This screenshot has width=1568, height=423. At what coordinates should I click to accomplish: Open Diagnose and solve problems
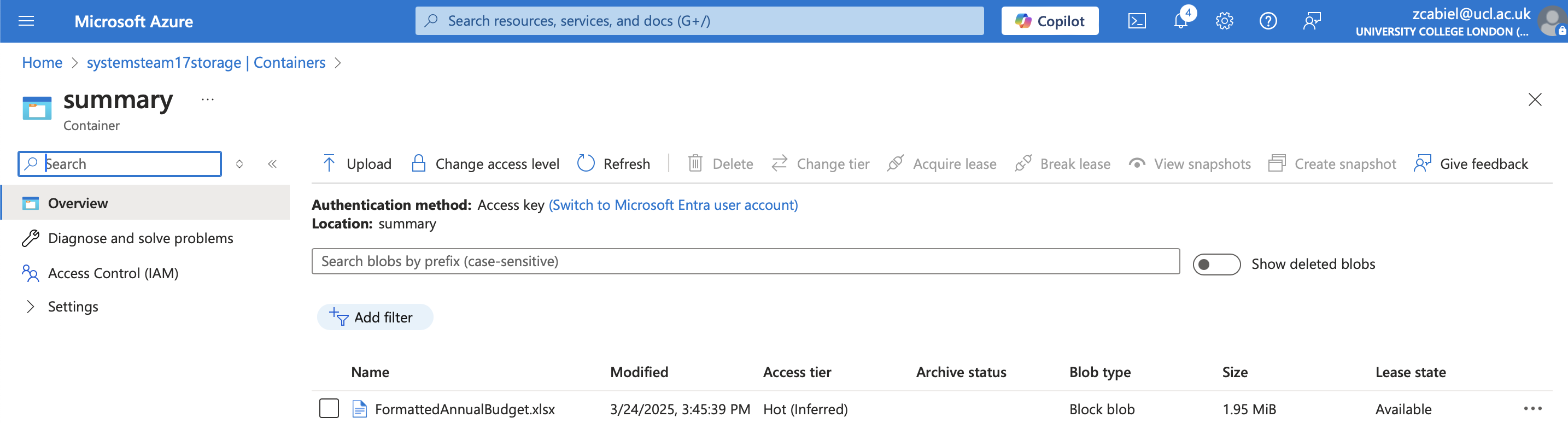pyautogui.click(x=140, y=239)
